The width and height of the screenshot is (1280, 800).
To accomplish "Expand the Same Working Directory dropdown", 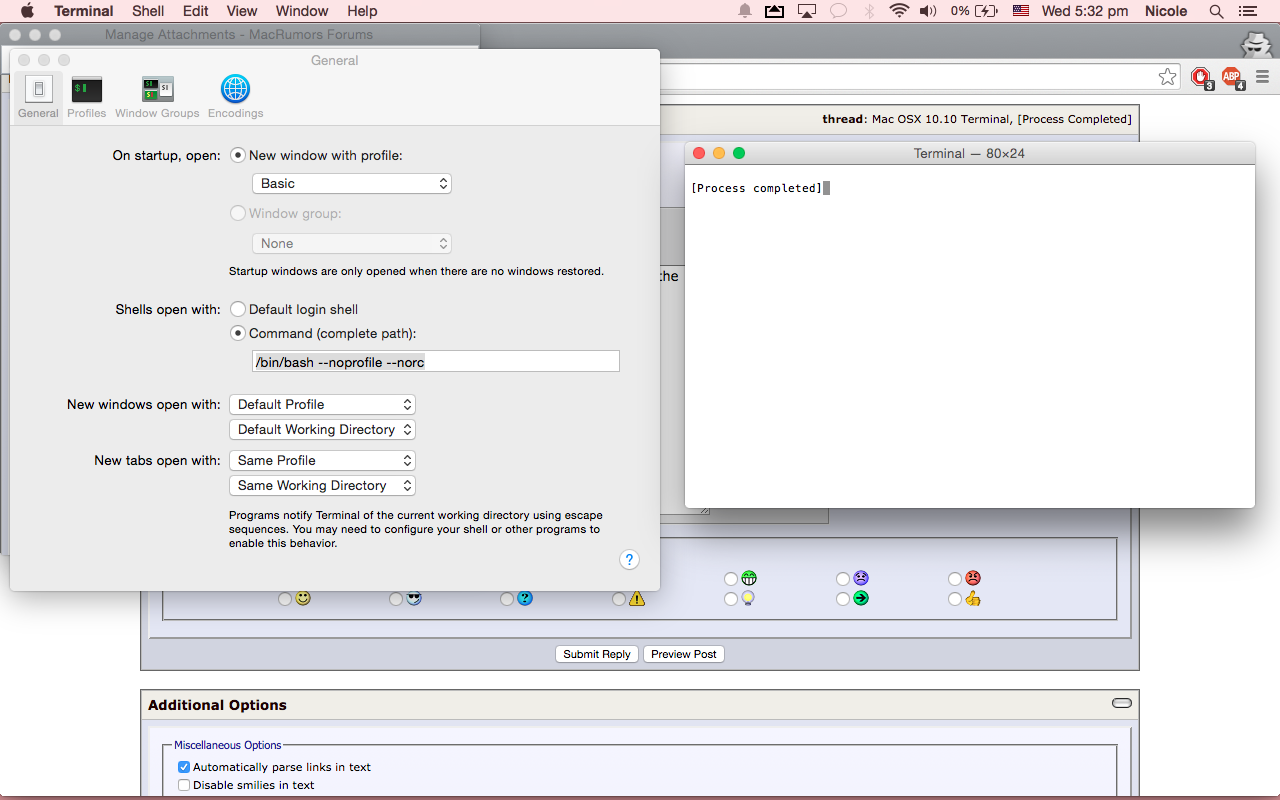I will click(x=322, y=486).
